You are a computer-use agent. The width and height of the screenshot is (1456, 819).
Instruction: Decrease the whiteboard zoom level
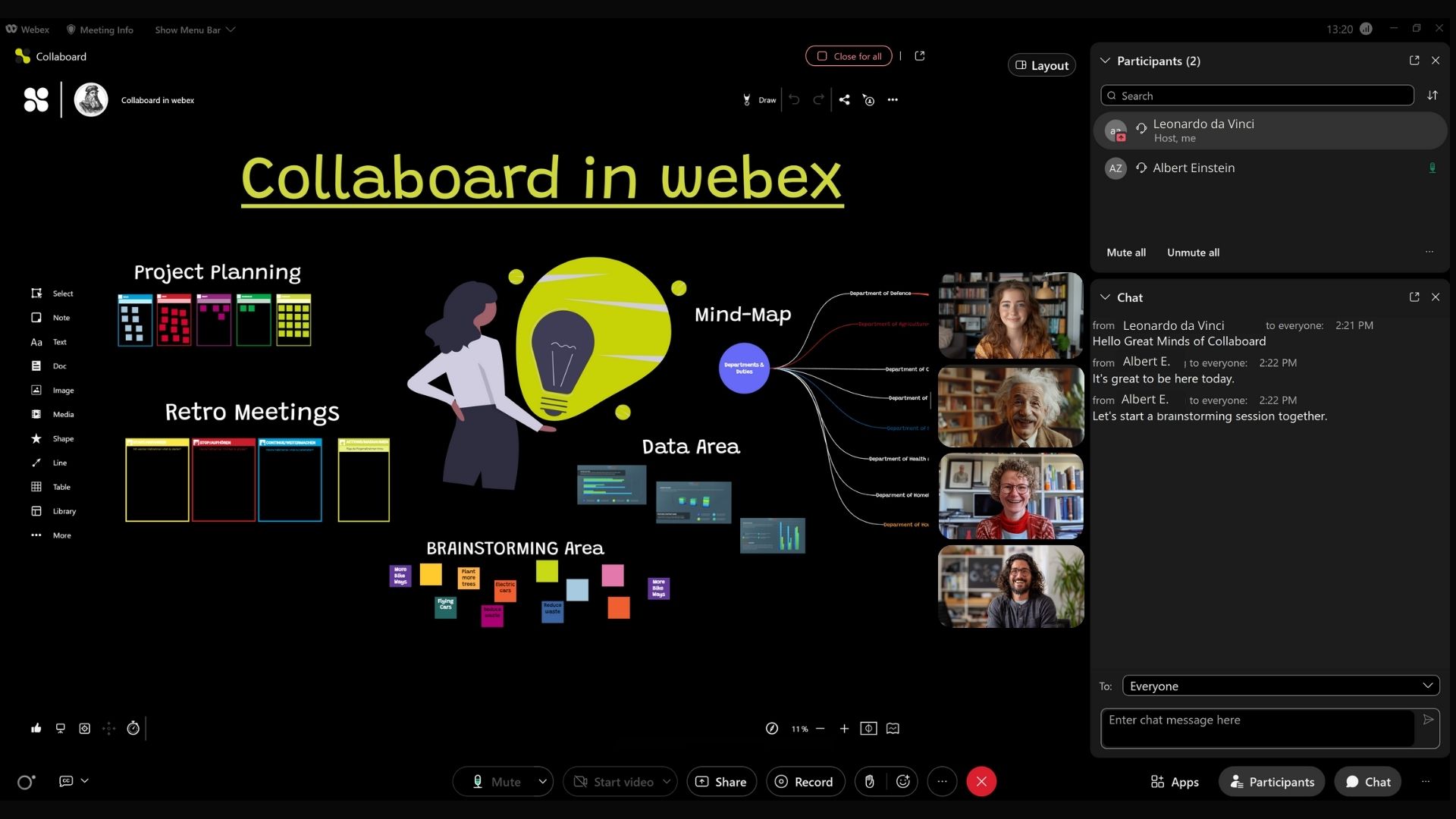(820, 728)
